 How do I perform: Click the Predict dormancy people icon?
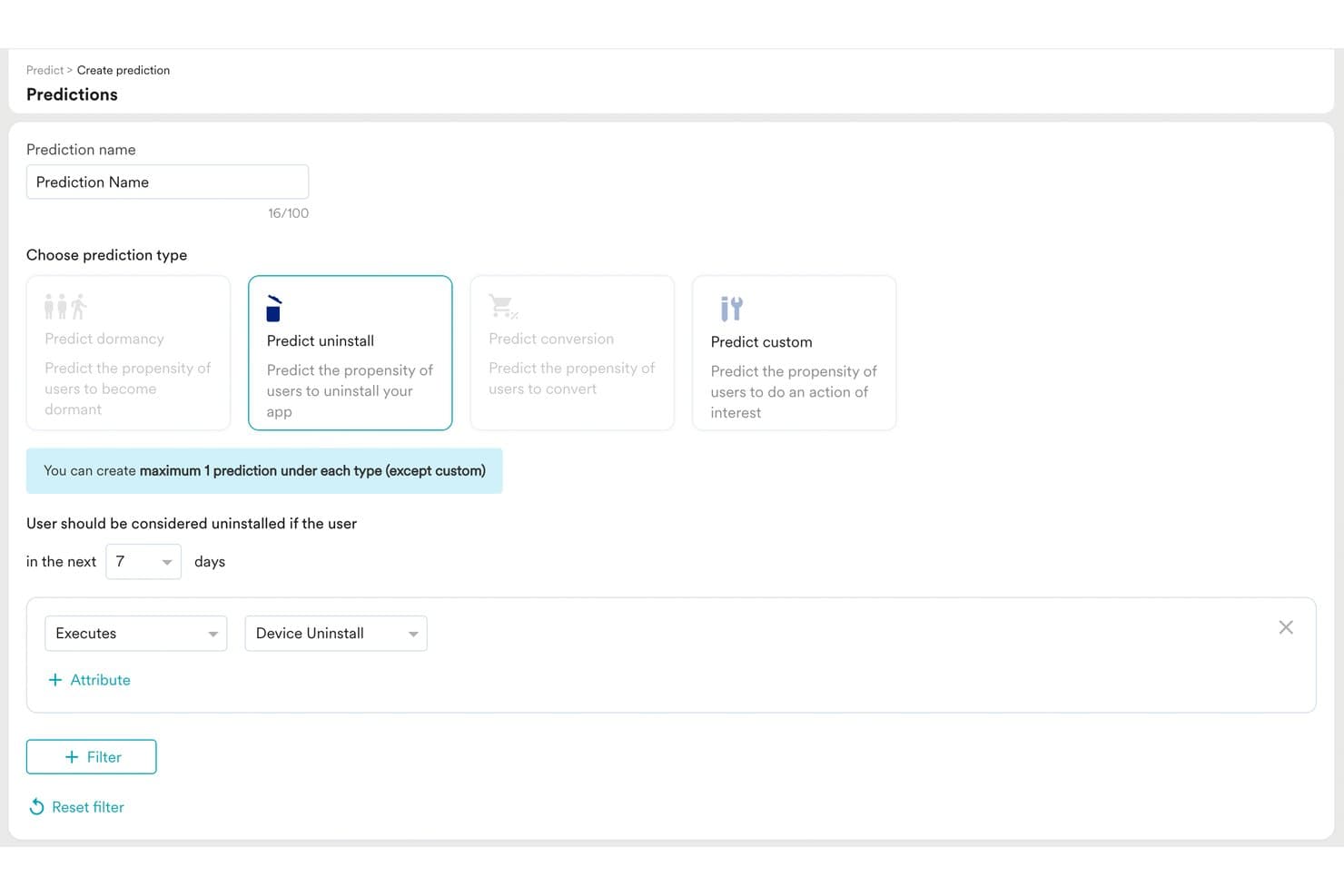pos(65,307)
